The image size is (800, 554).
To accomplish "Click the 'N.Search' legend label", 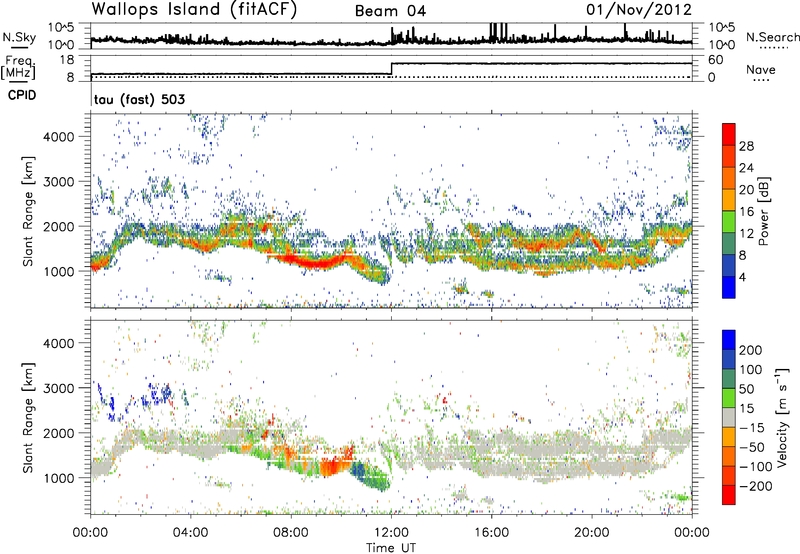I will [772, 37].
